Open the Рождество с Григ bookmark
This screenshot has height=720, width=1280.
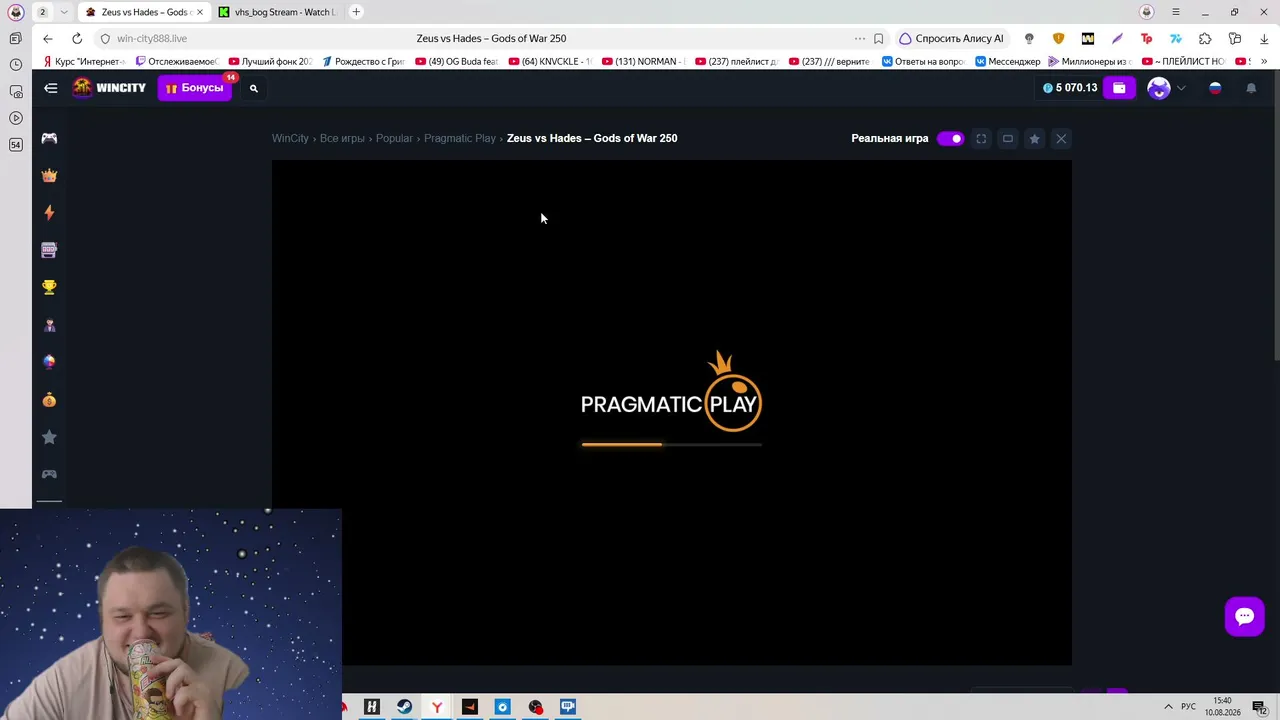pyautogui.click(x=364, y=61)
